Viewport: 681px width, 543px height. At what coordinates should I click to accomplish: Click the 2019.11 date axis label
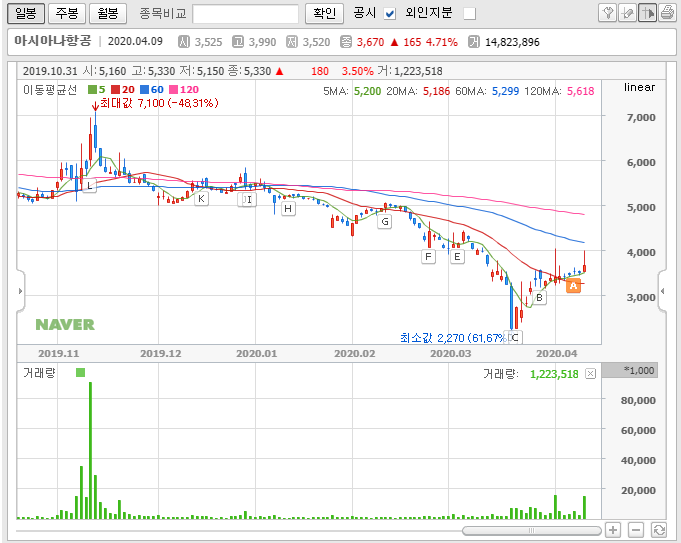(59, 354)
